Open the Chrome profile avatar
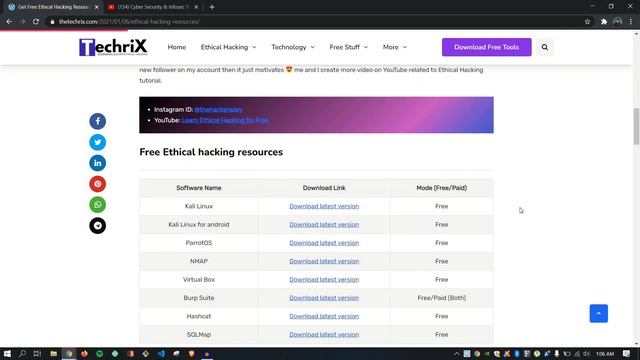This screenshot has height=360, width=640. tap(618, 22)
